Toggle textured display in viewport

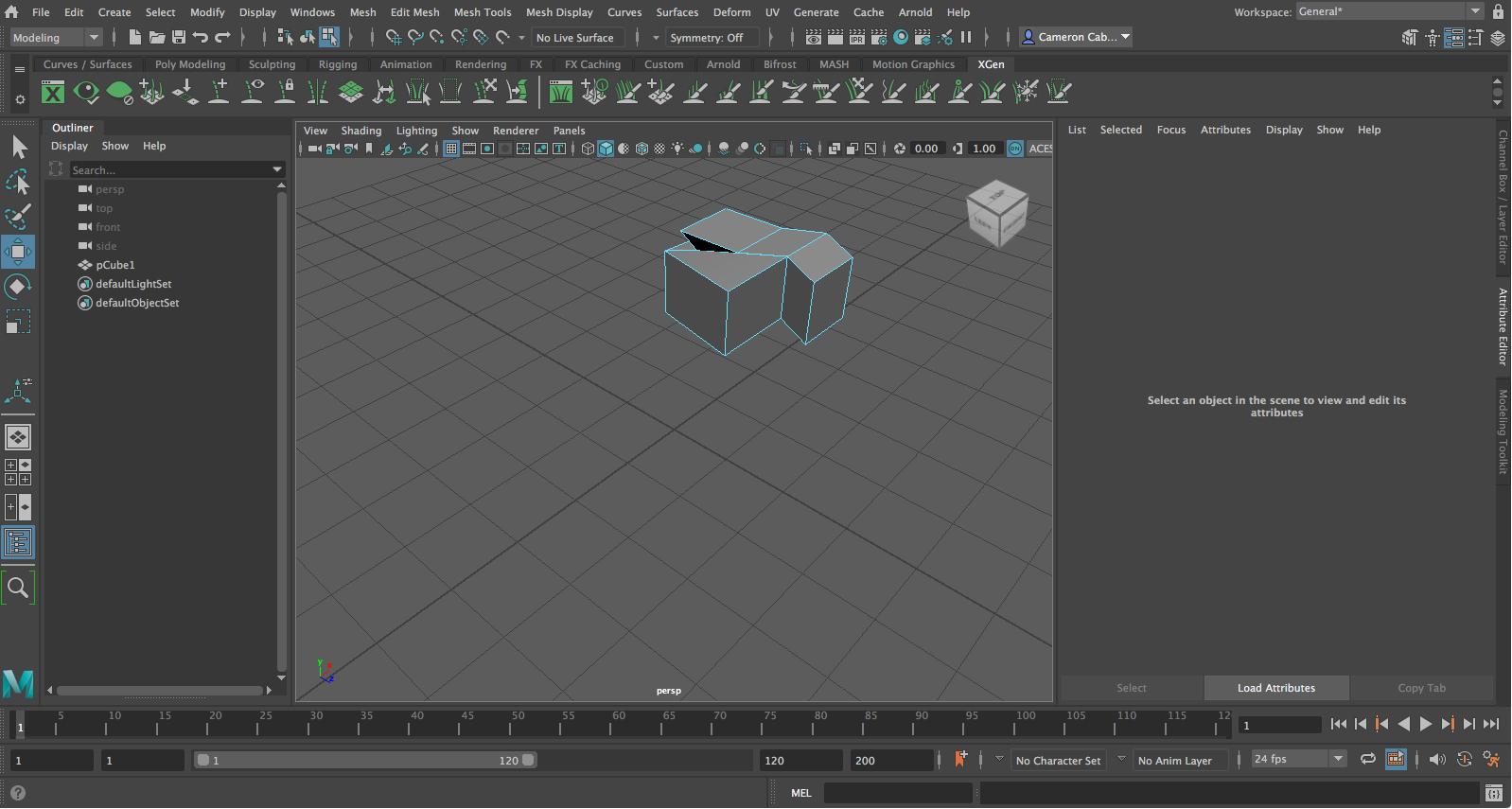tap(659, 149)
